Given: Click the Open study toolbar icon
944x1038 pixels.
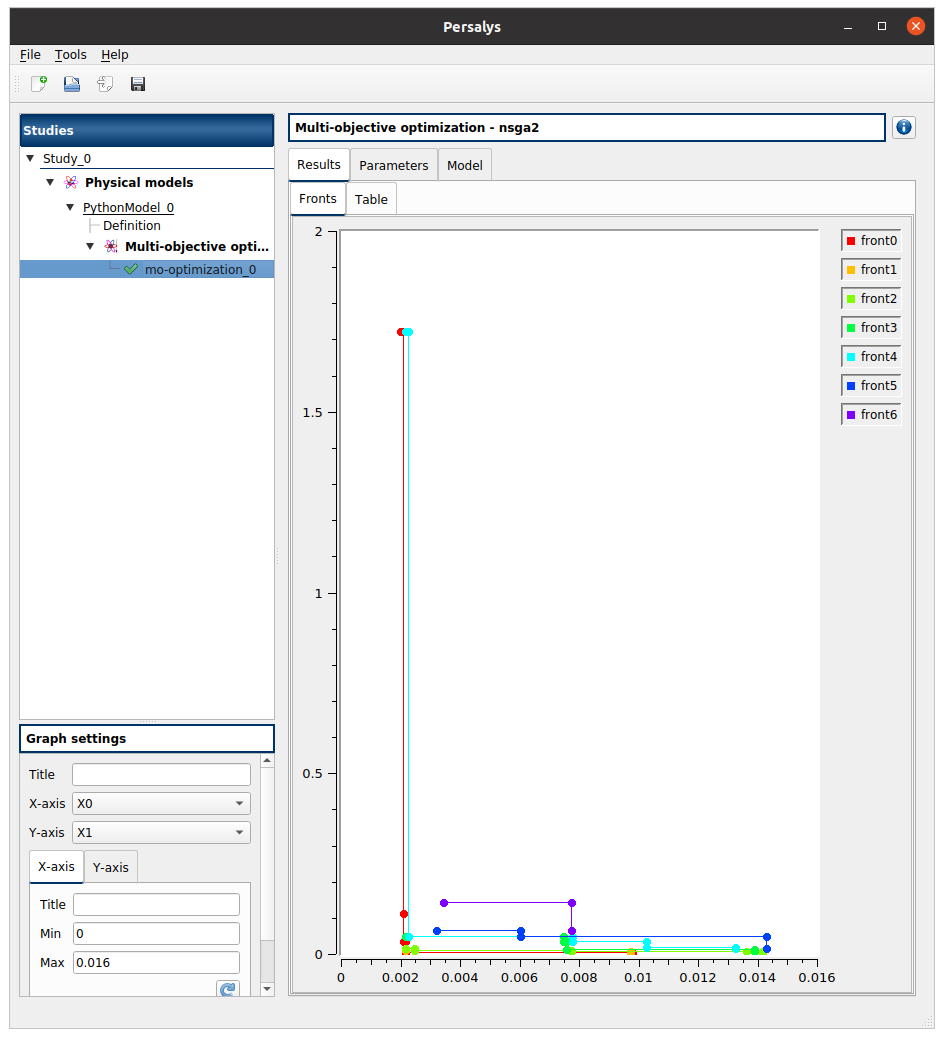Looking at the screenshot, I should click(72, 84).
